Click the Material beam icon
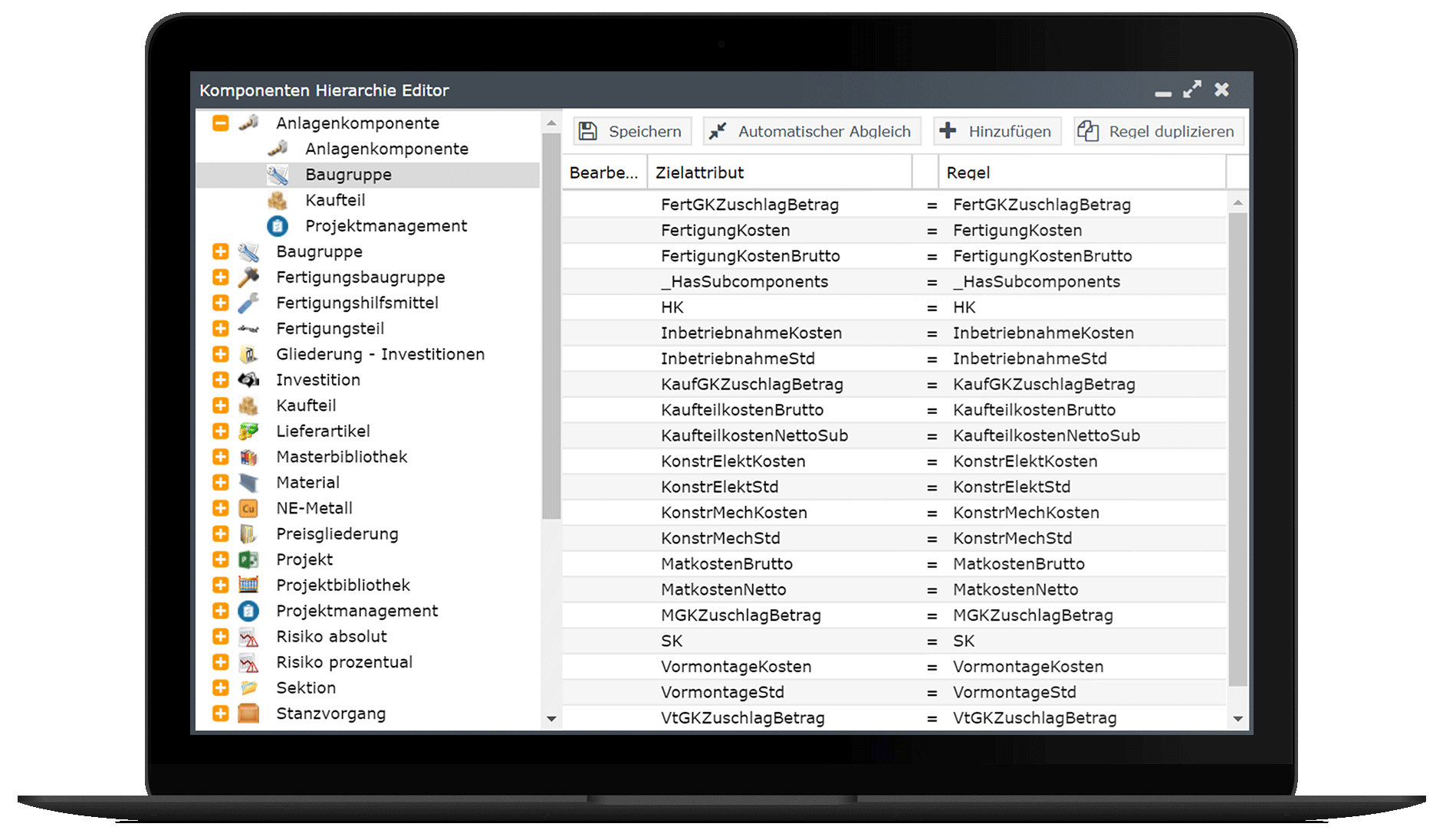Screen dimensions: 1446x840 [248, 482]
